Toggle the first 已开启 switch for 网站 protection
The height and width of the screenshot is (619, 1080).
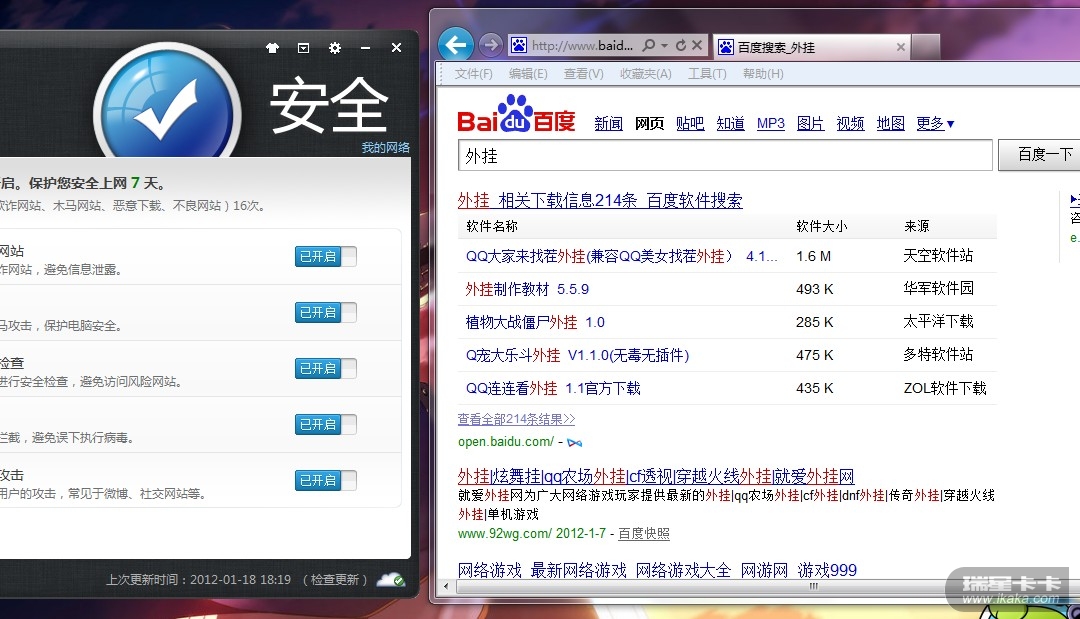tap(325, 256)
